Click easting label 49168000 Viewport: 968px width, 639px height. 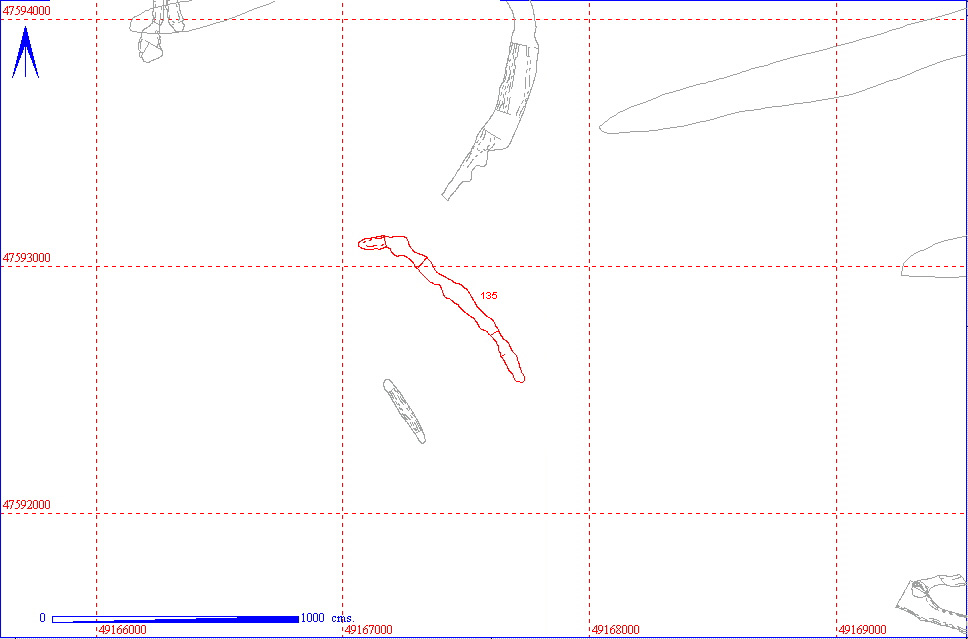615,630
